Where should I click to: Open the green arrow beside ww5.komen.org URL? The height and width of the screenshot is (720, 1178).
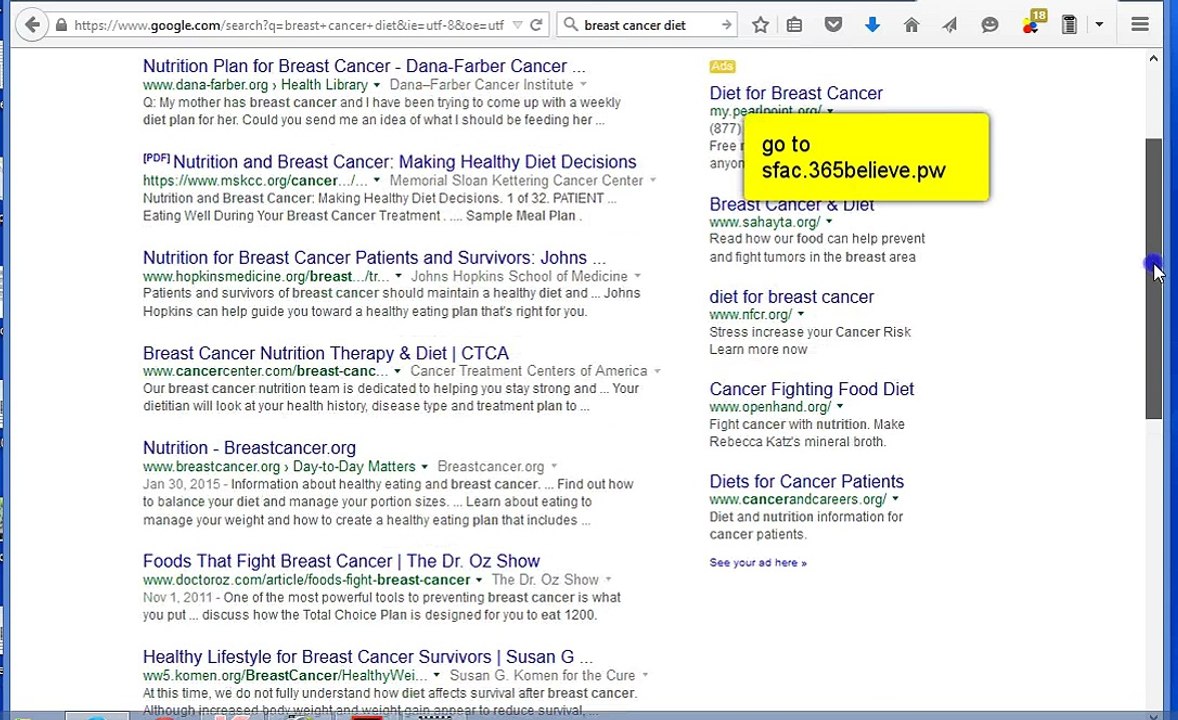(436, 676)
